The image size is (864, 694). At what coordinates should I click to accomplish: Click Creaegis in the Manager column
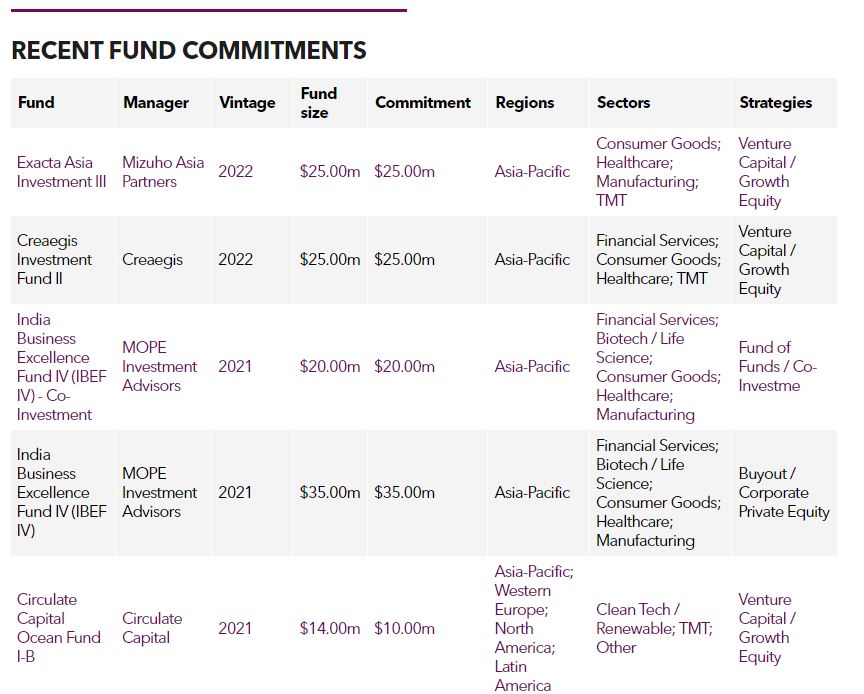[x=152, y=259]
